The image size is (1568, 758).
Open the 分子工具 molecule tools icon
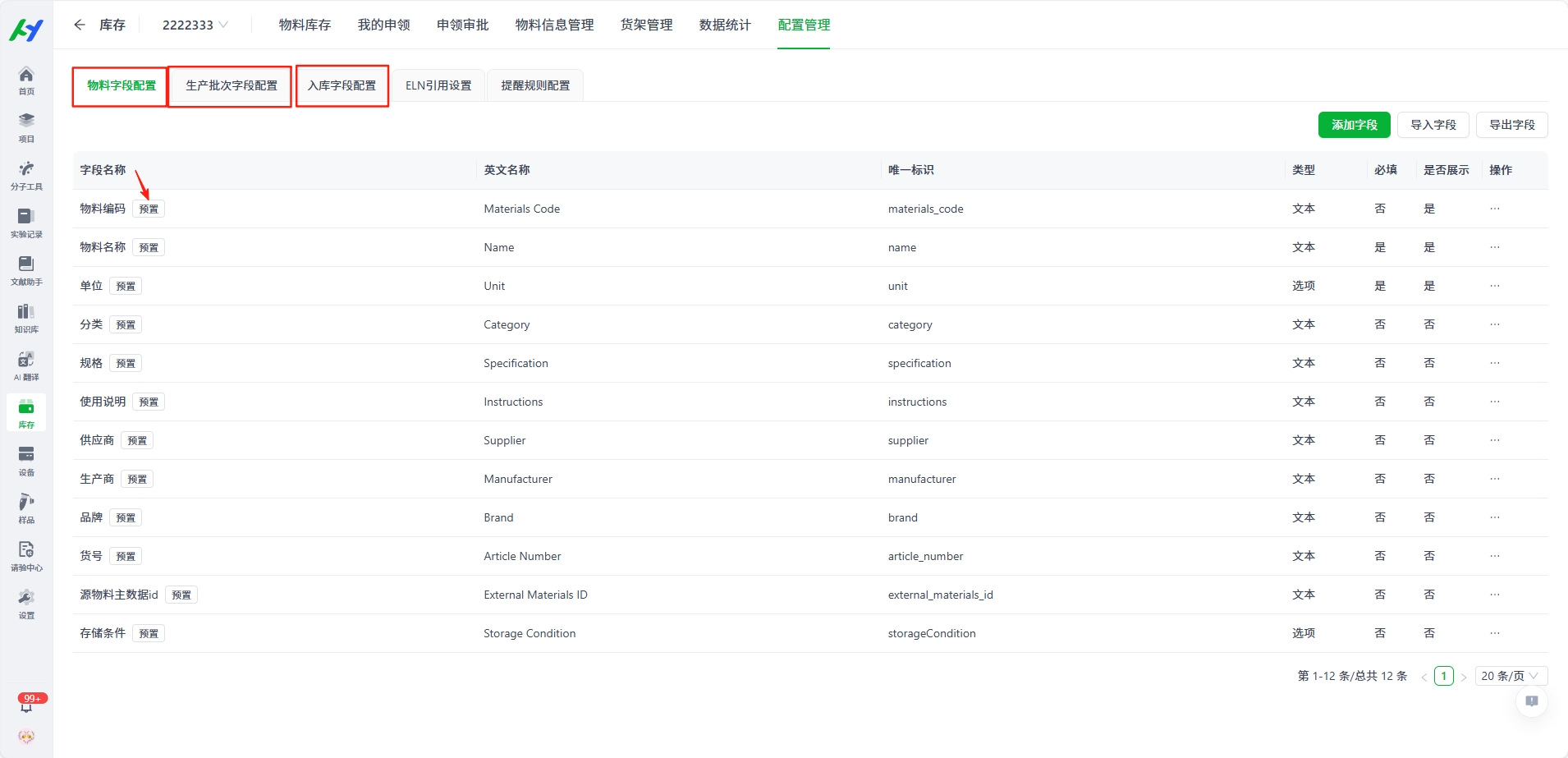pos(26,175)
